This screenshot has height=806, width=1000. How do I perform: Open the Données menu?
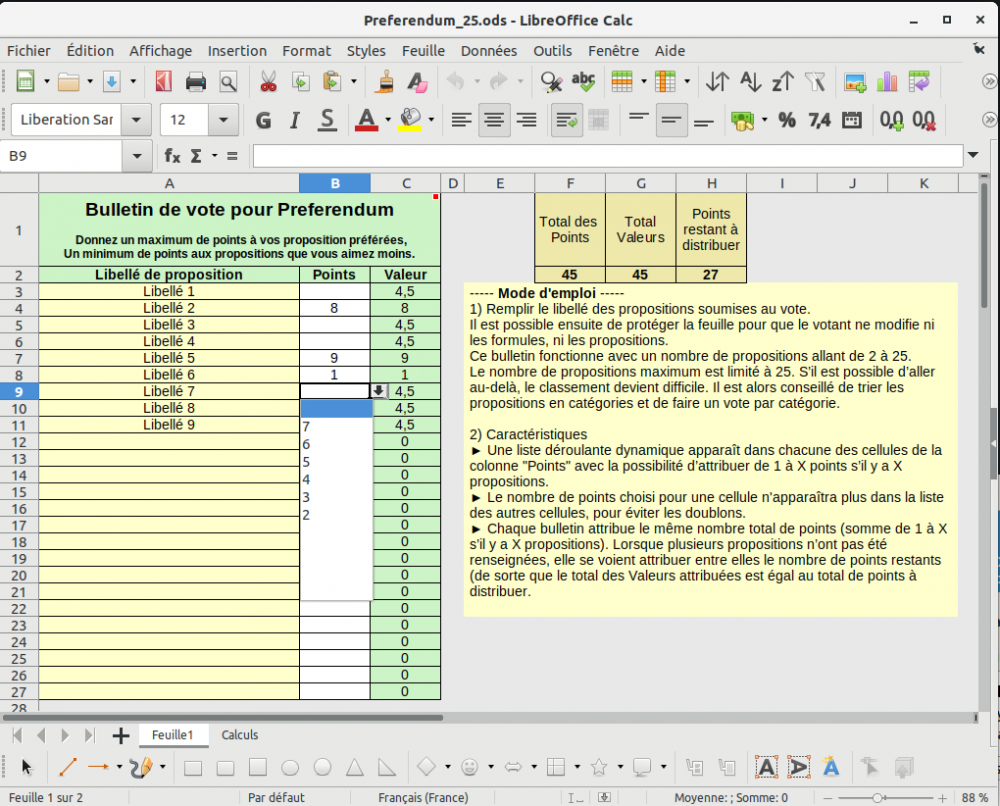[489, 51]
